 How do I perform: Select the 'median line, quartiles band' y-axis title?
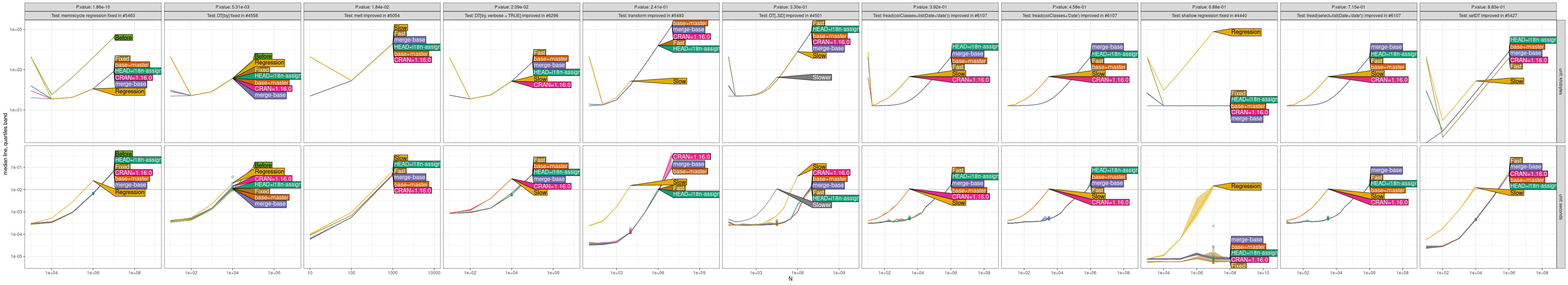(5, 144)
